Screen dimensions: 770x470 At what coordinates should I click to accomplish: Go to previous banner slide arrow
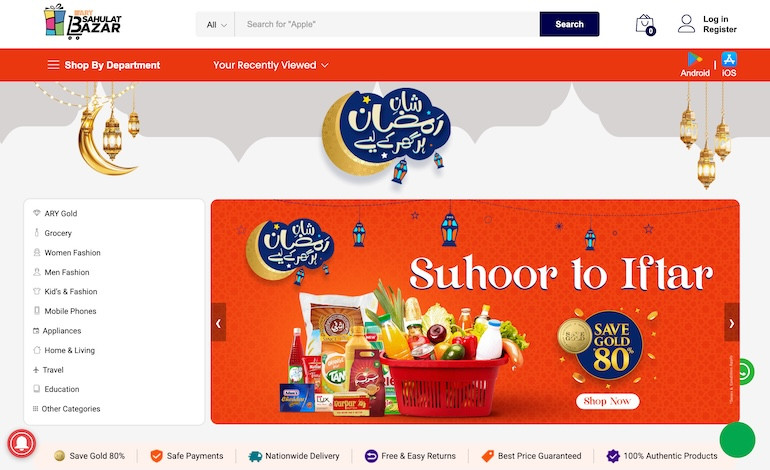point(219,323)
